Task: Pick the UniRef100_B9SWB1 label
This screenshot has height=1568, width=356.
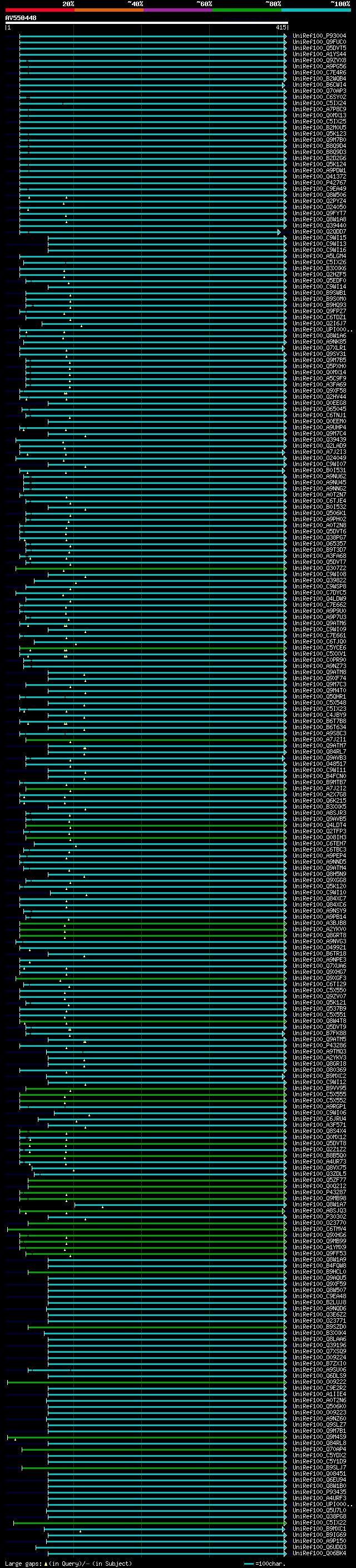Action: [x=319, y=293]
